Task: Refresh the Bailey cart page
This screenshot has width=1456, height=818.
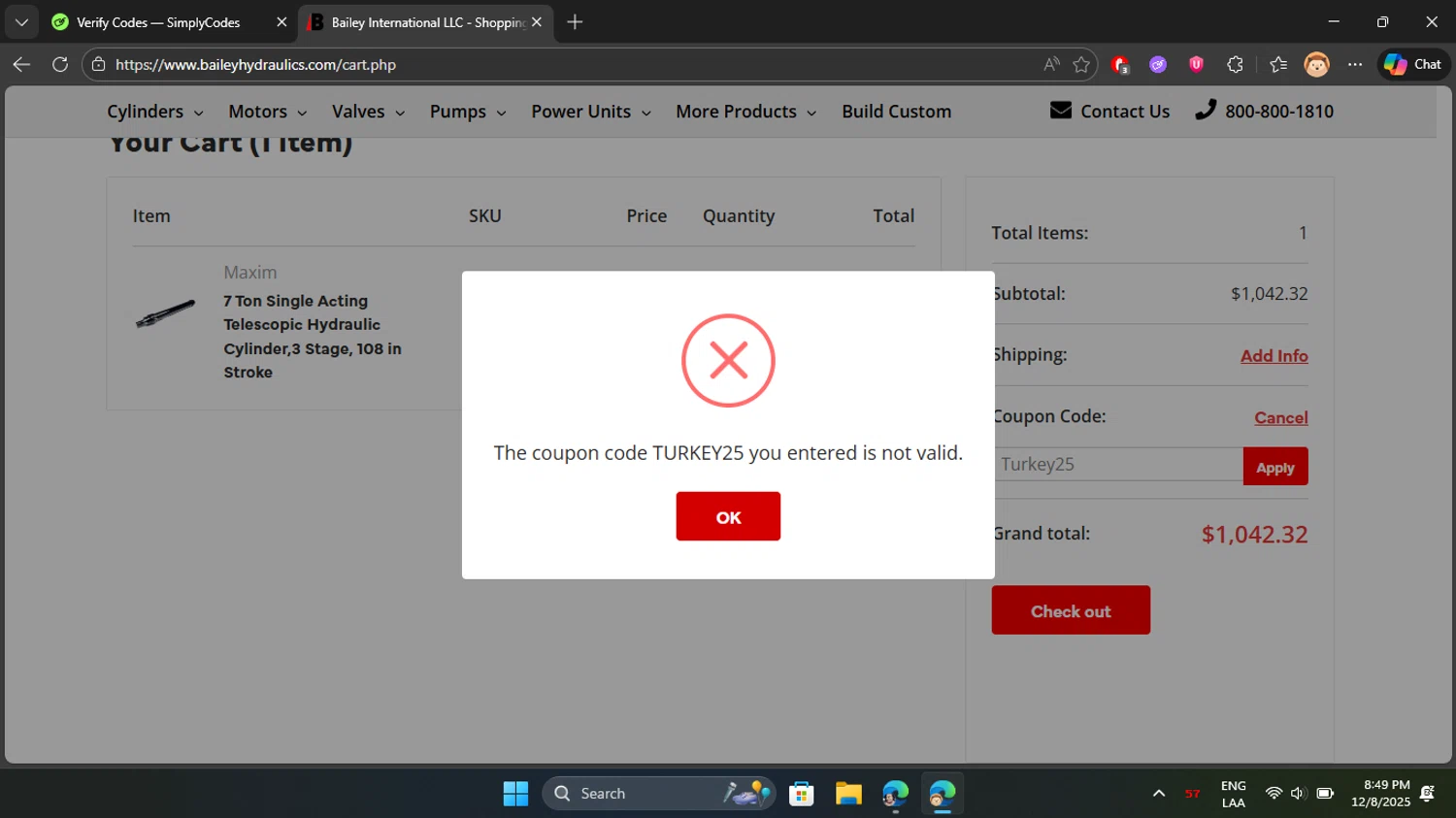Action: pos(60,64)
